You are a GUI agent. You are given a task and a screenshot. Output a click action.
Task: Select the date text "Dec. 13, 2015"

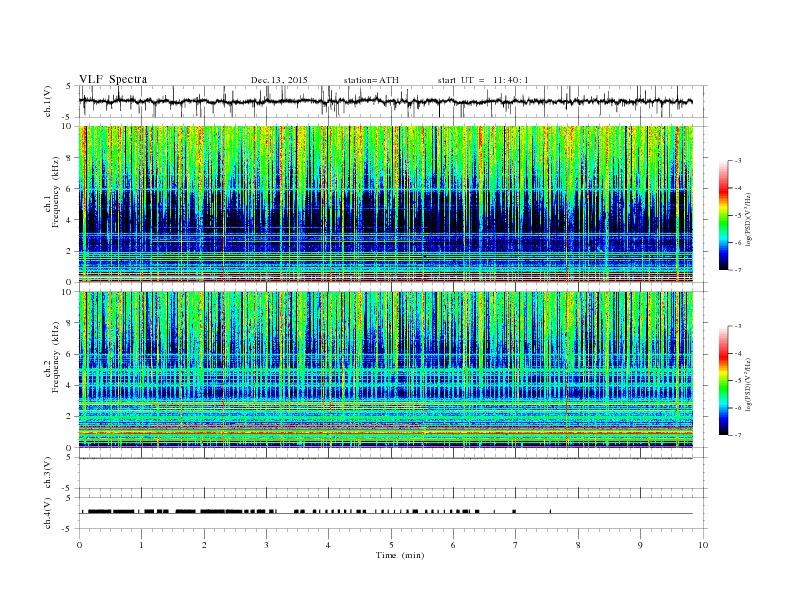(279, 80)
